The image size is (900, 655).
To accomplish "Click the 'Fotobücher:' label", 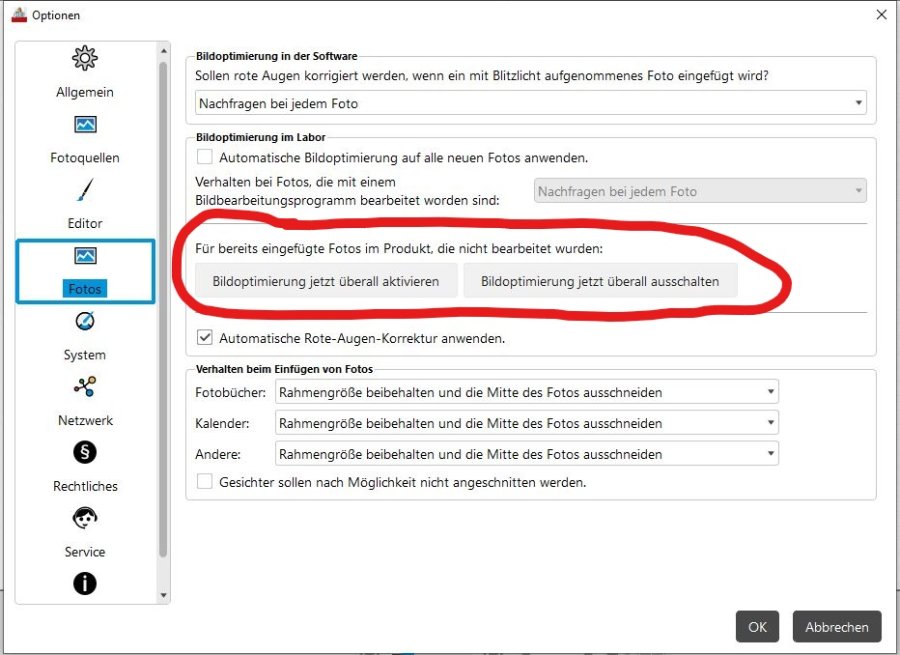I will tap(231, 393).
